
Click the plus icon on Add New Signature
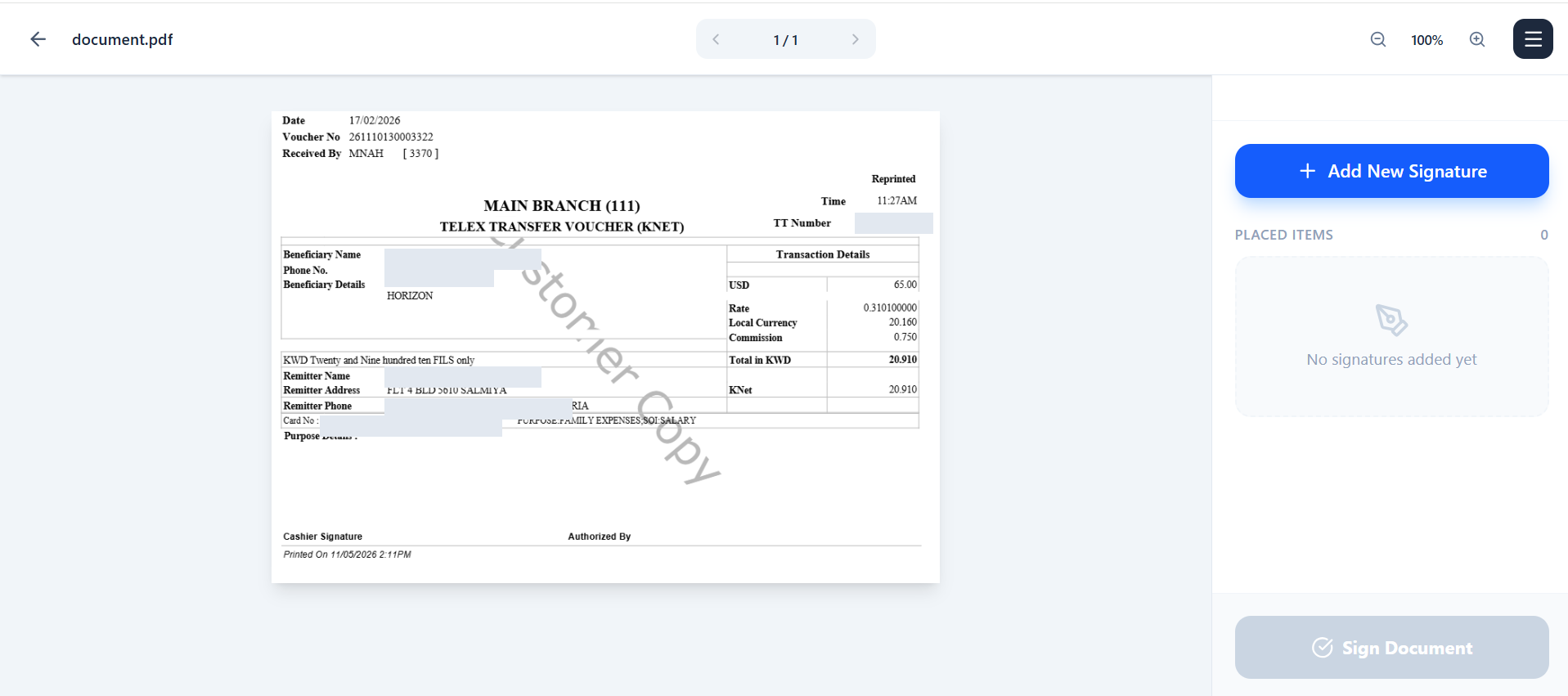(1307, 171)
